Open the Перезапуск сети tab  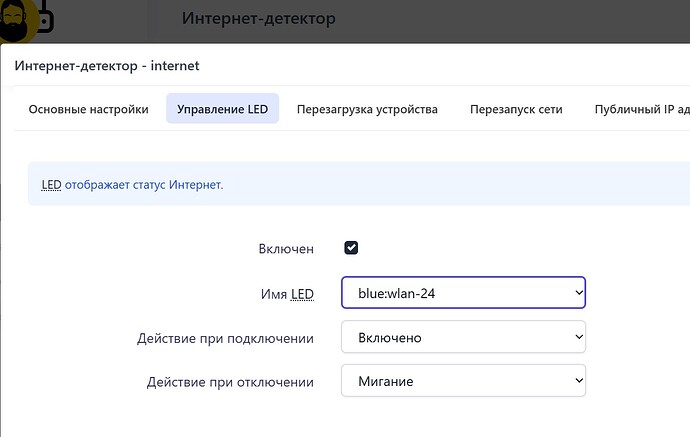click(x=516, y=109)
